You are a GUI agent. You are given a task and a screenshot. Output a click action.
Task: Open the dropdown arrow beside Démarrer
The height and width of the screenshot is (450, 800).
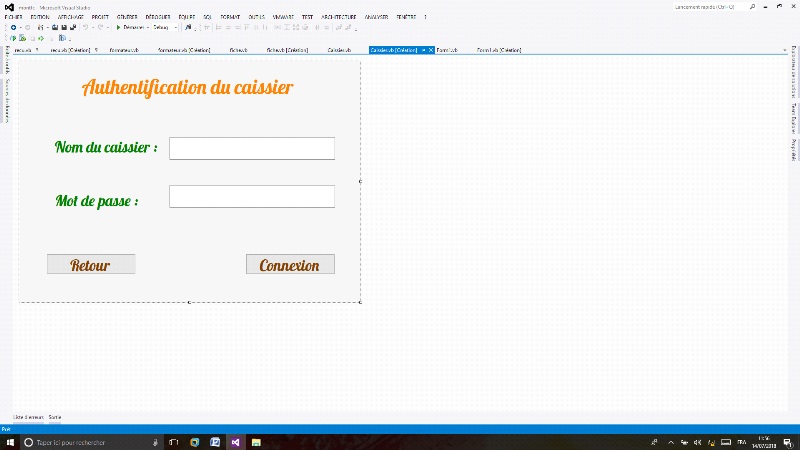point(147,27)
